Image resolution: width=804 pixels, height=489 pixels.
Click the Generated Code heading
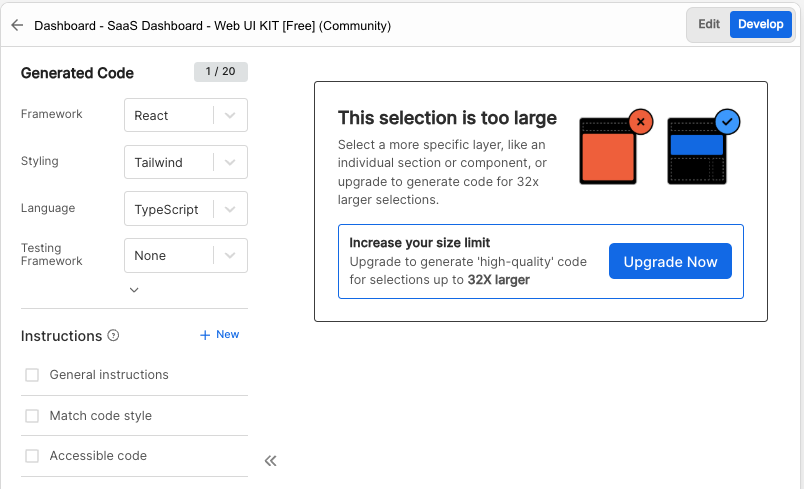[x=77, y=73]
